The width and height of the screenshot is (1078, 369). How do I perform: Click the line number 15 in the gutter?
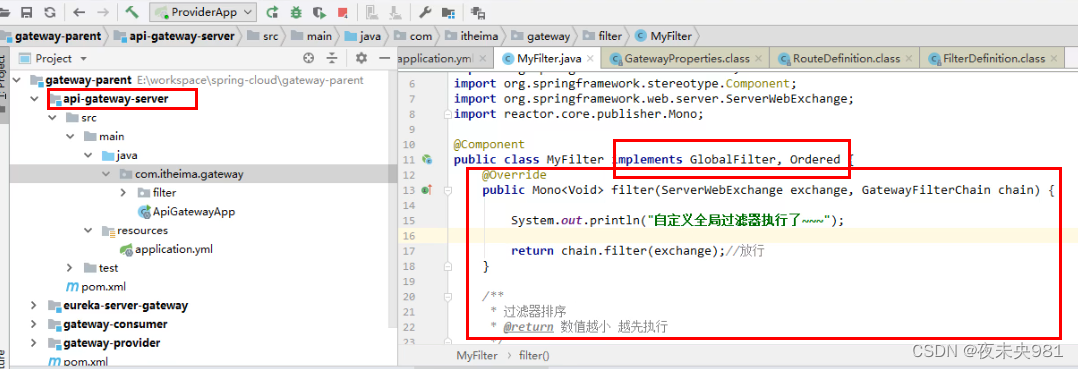point(410,221)
